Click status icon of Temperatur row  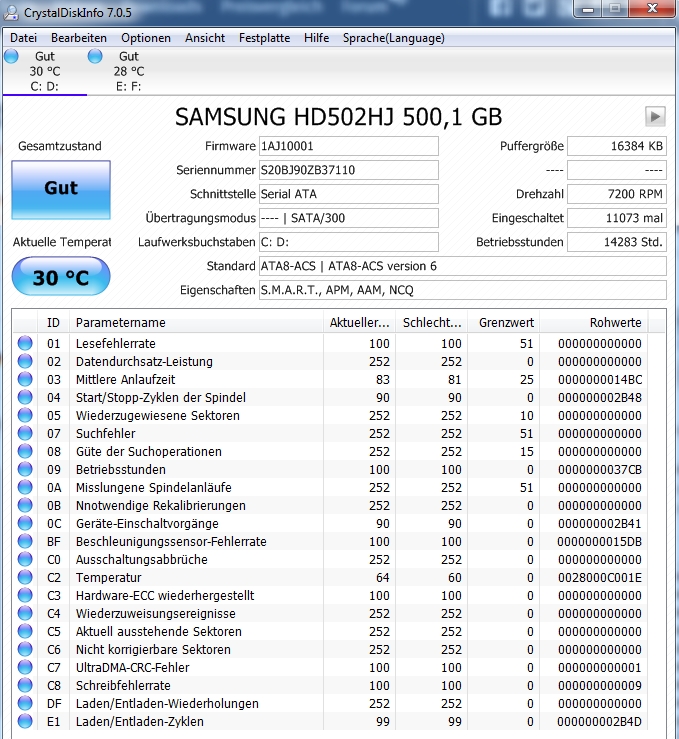coord(25,577)
